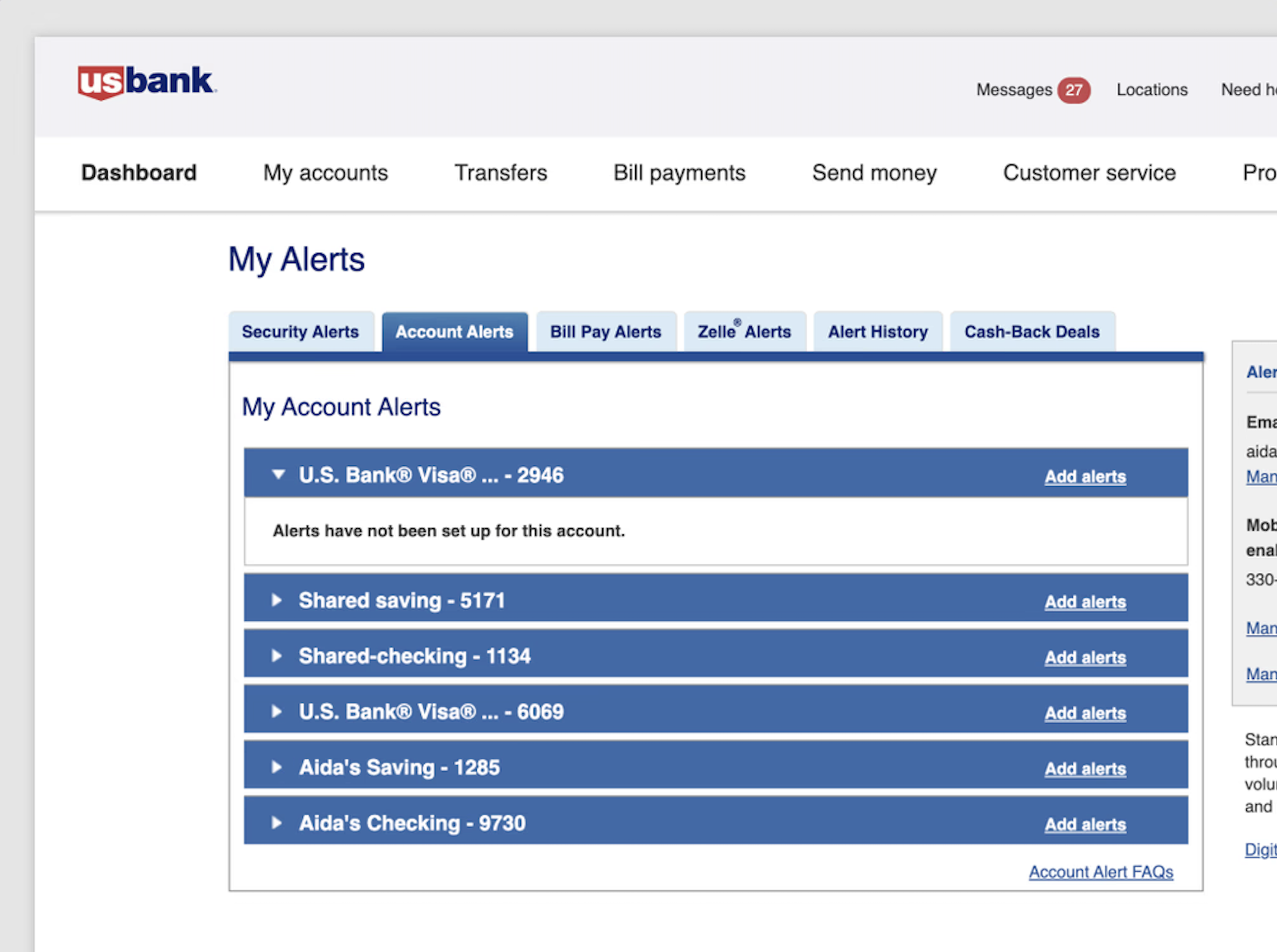The height and width of the screenshot is (952, 1277).
Task: Click the US Bank logo
Action: pyautogui.click(x=147, y=82)
